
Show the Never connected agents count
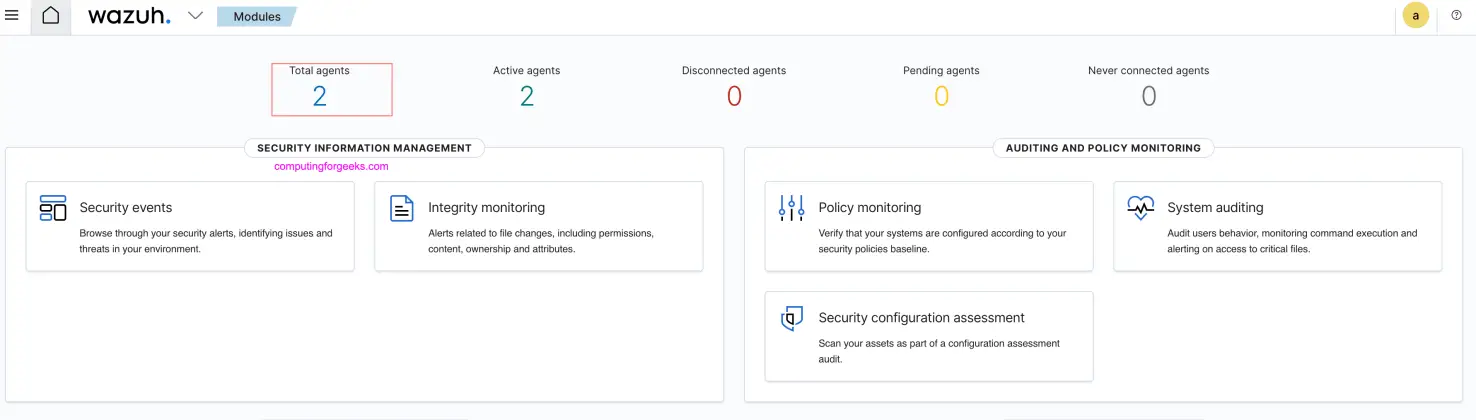point(1149,96)
